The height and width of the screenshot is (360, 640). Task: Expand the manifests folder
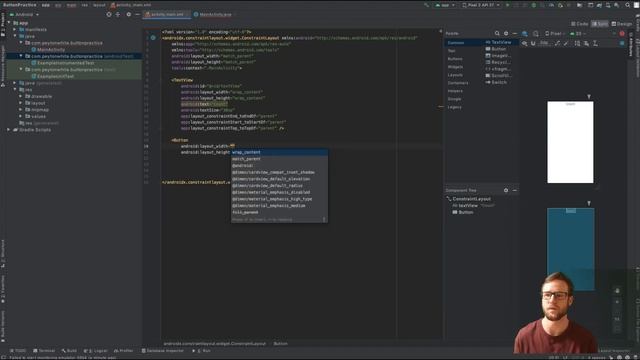15,29
